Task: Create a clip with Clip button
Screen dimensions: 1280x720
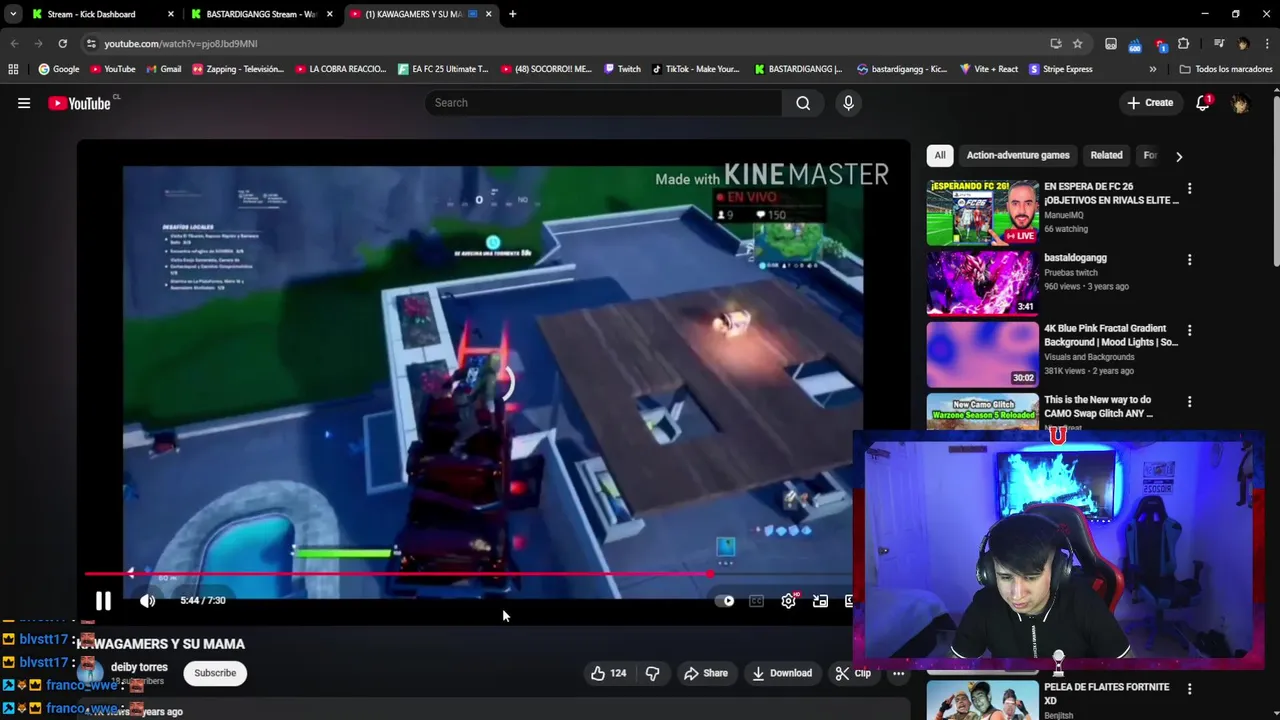Action: [853, 673]
